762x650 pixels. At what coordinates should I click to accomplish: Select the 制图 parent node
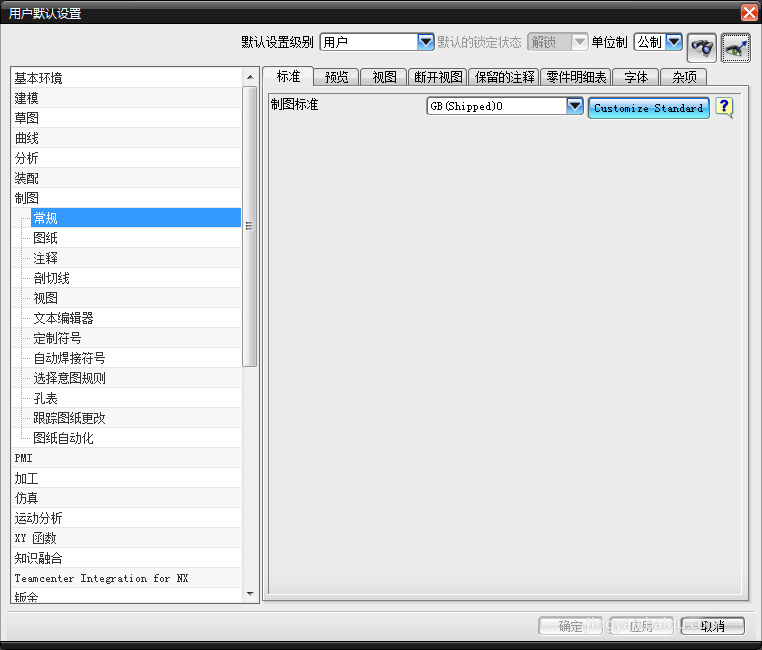click(126, 198)
